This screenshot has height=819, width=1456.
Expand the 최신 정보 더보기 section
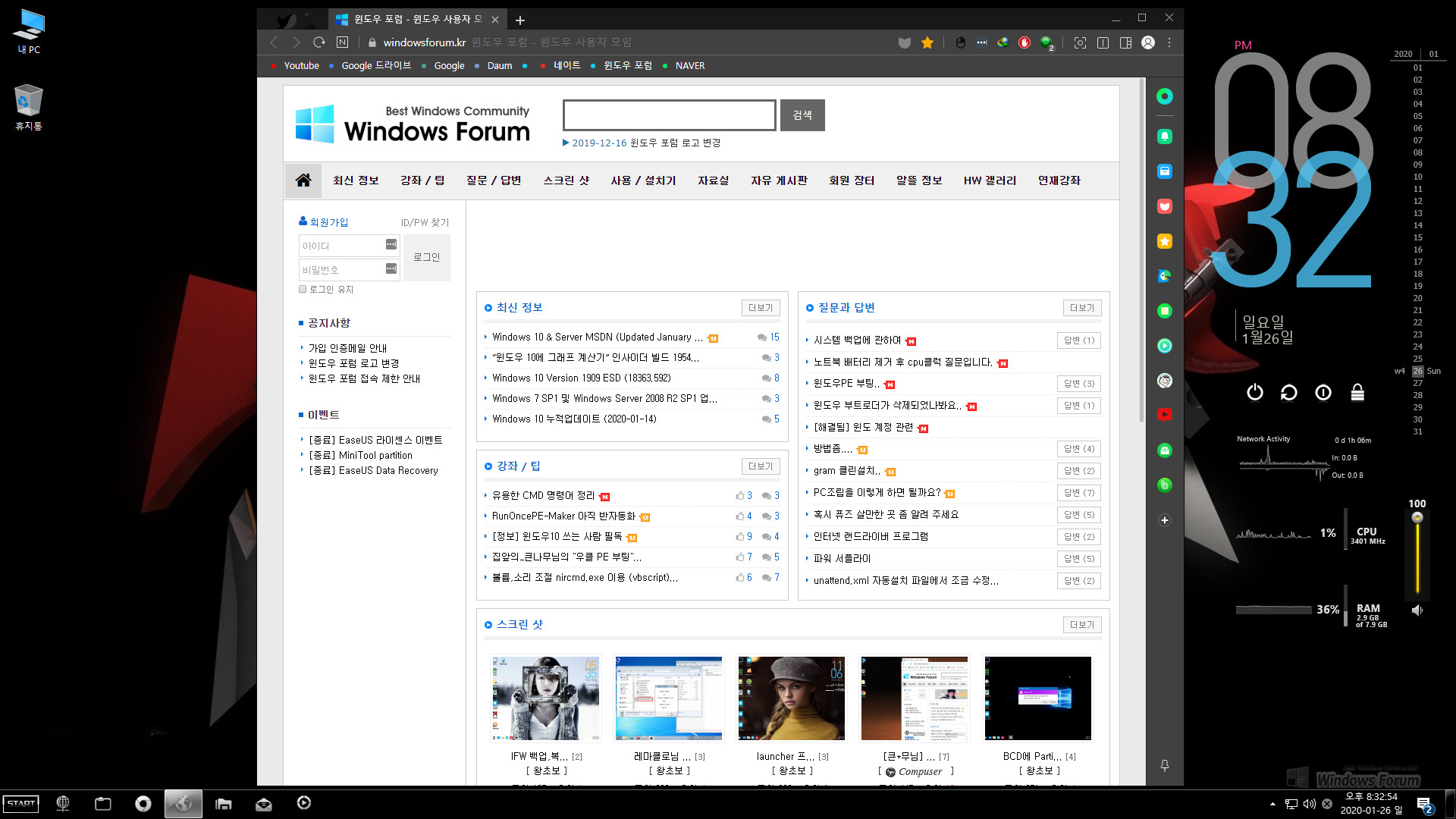pyautogui.click(x=759, y=307)
